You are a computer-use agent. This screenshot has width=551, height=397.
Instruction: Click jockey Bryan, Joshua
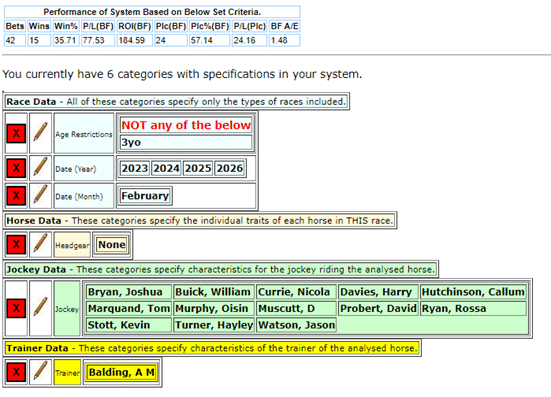coord(129,292)
